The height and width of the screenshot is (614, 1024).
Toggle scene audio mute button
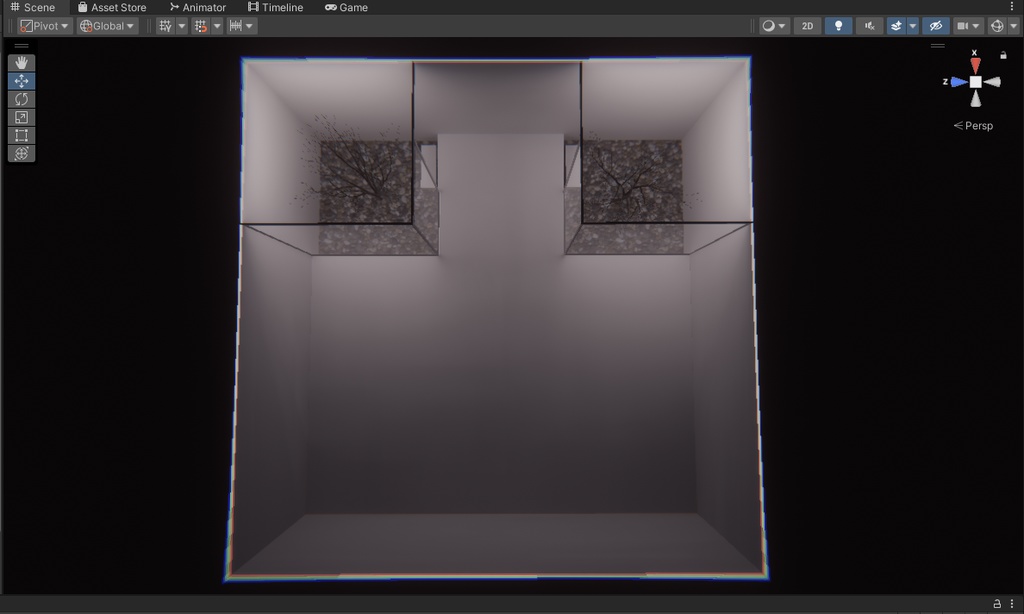coord(869,26)
